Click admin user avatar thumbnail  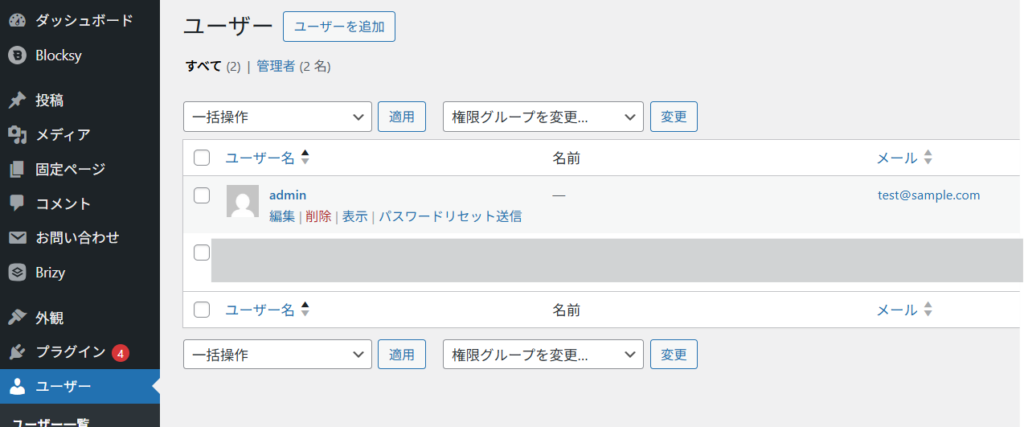(x=243, y=202)
